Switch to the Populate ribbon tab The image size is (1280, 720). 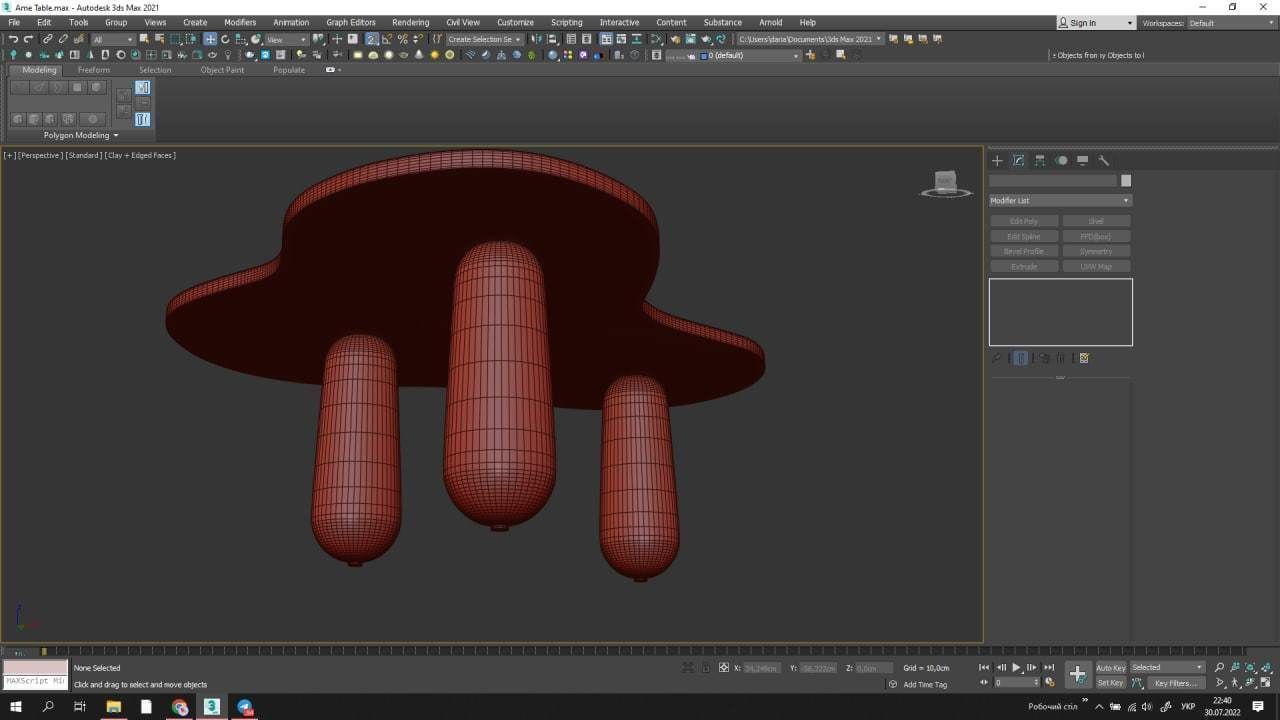[x=289, y=70]
